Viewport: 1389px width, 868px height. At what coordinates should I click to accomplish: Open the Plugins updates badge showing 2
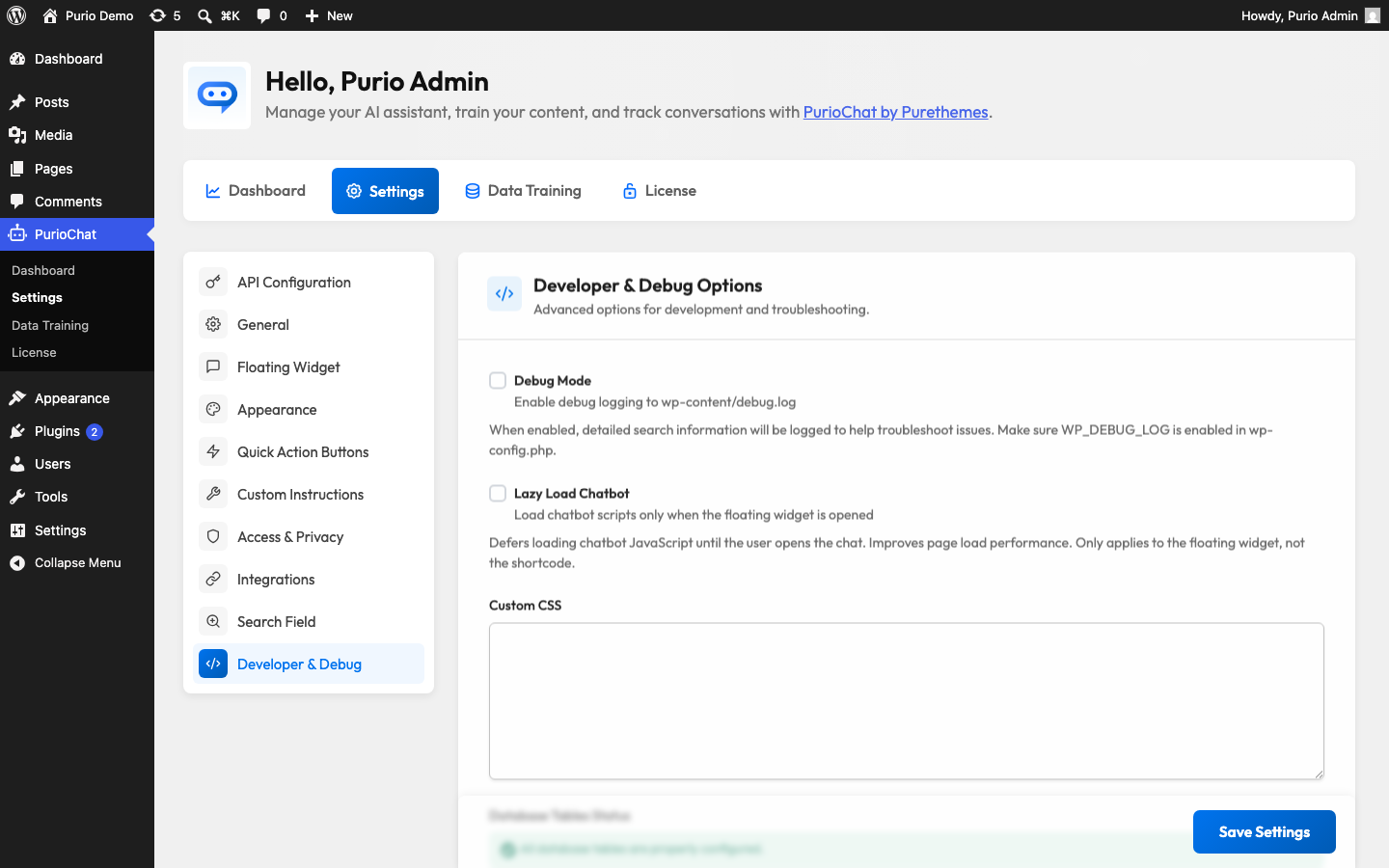[95, 432]
